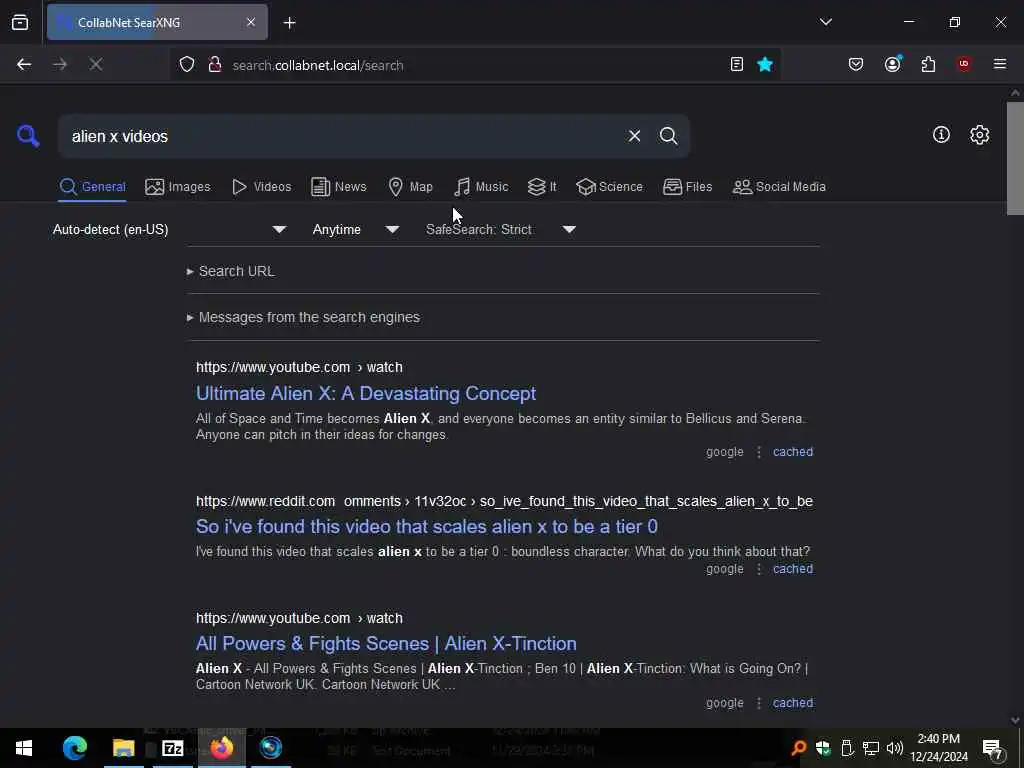Switch to the Images category

178,187
